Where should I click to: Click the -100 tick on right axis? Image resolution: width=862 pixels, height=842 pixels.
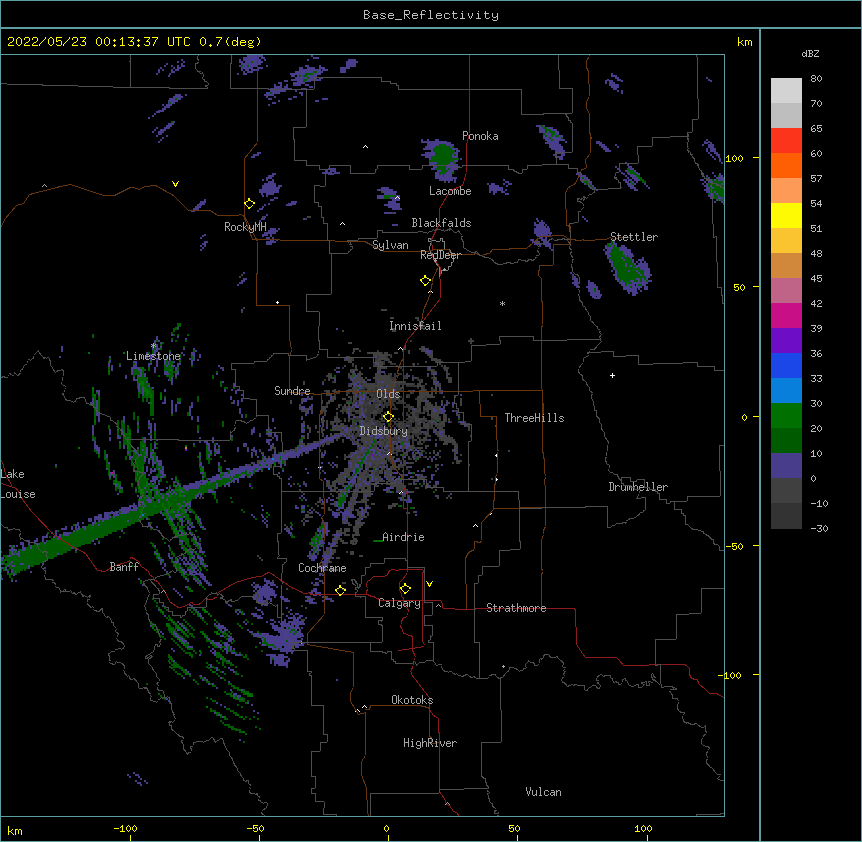[x=731, y=675]
